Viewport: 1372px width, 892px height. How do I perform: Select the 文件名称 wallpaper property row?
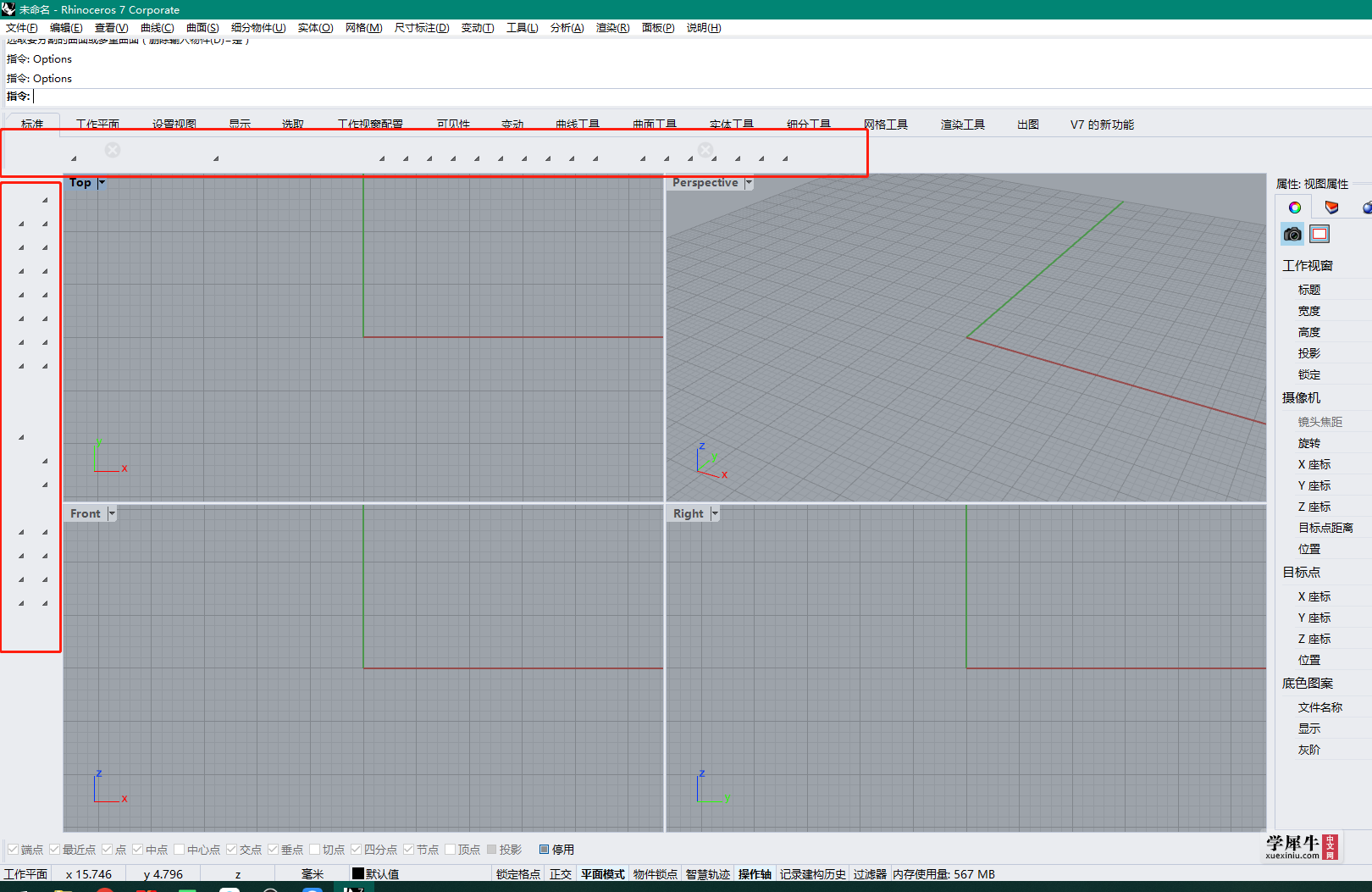pos(1325,707)
